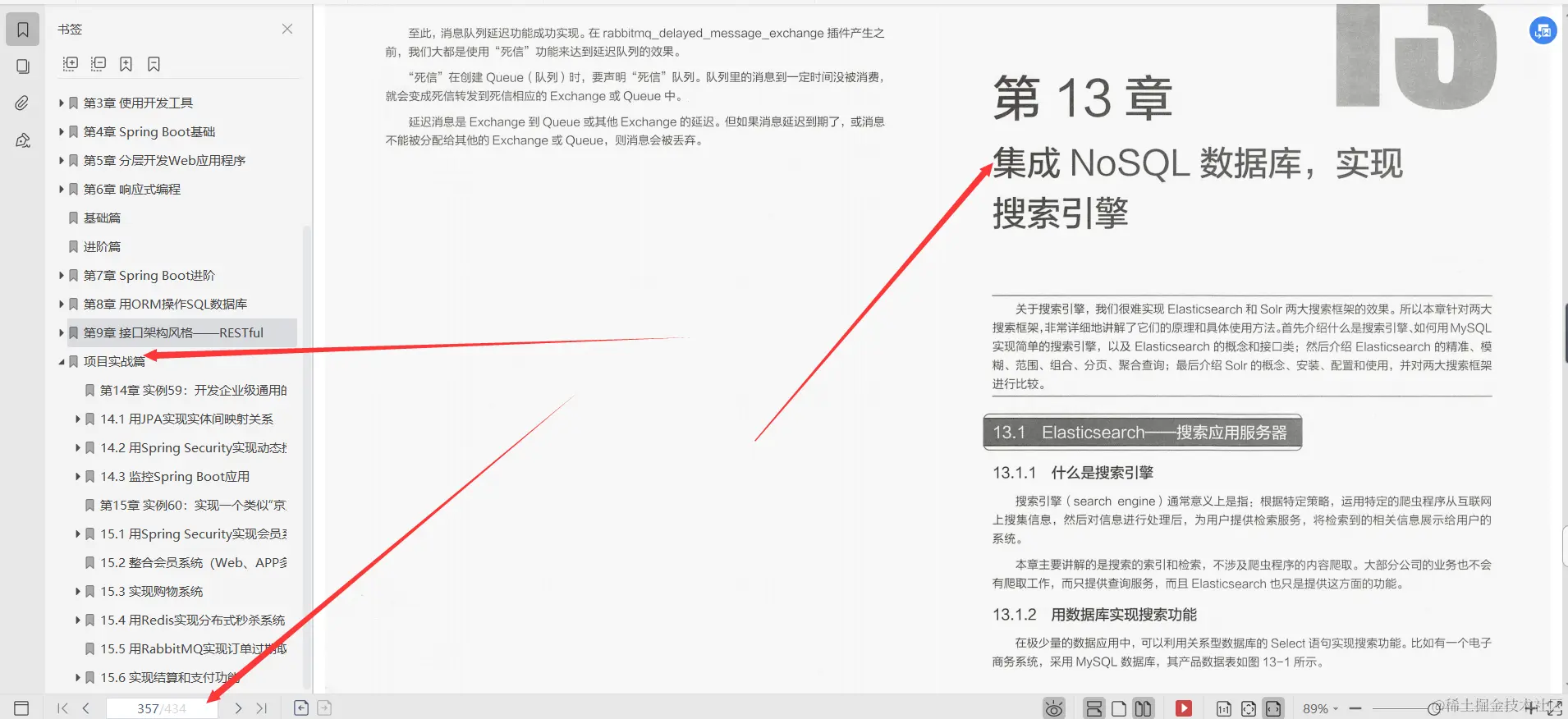Open bookmark 第15章 实例60
The width and height of the screenshot is (1568, 719).
(x=193, y=505)
